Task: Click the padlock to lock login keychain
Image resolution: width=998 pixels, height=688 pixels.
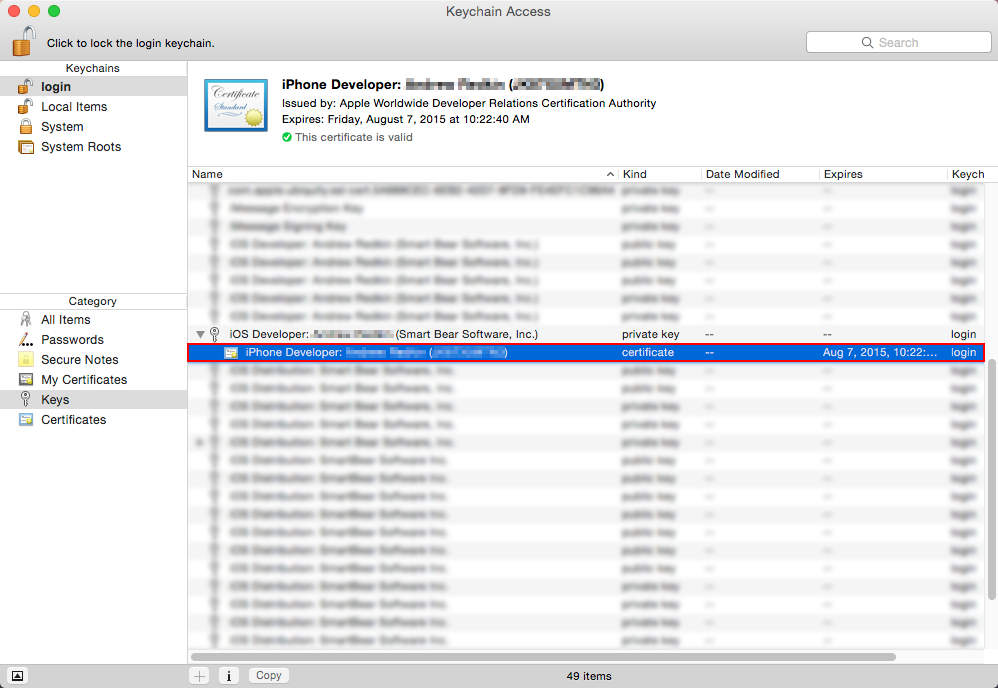Action: tap(24, 41)
